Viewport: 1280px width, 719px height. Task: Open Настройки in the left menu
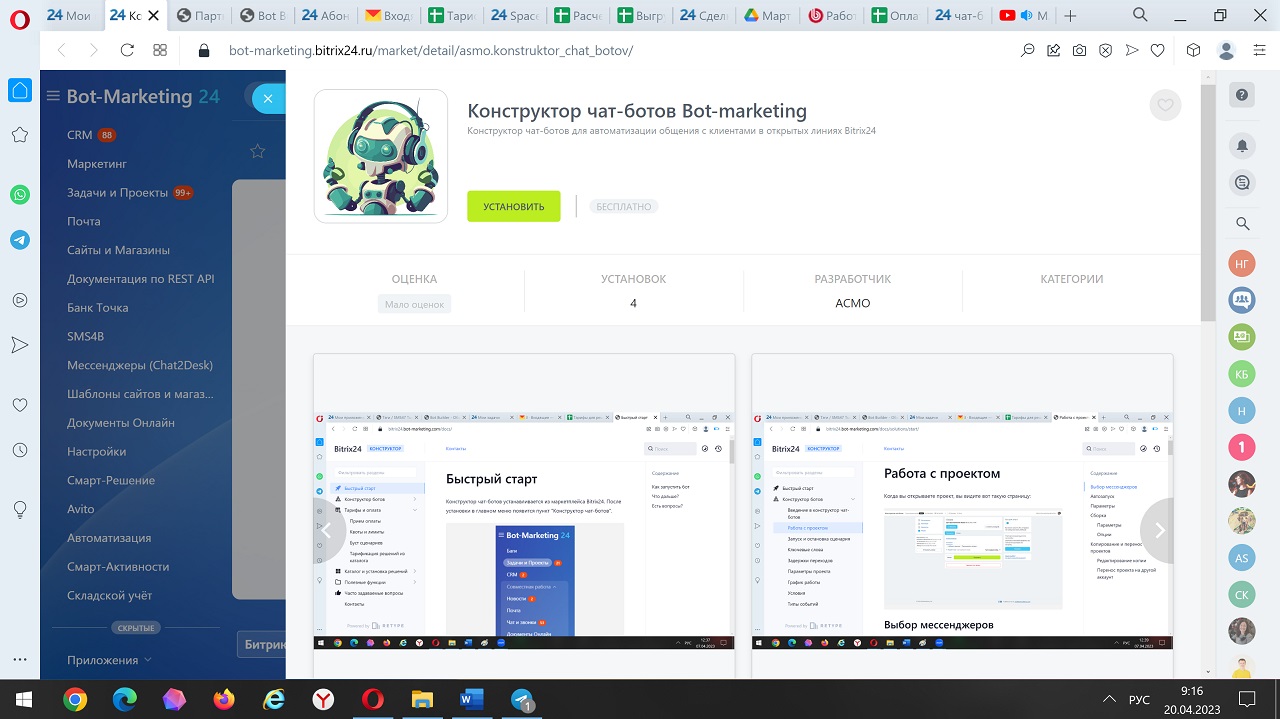click(x=97, y=452)
